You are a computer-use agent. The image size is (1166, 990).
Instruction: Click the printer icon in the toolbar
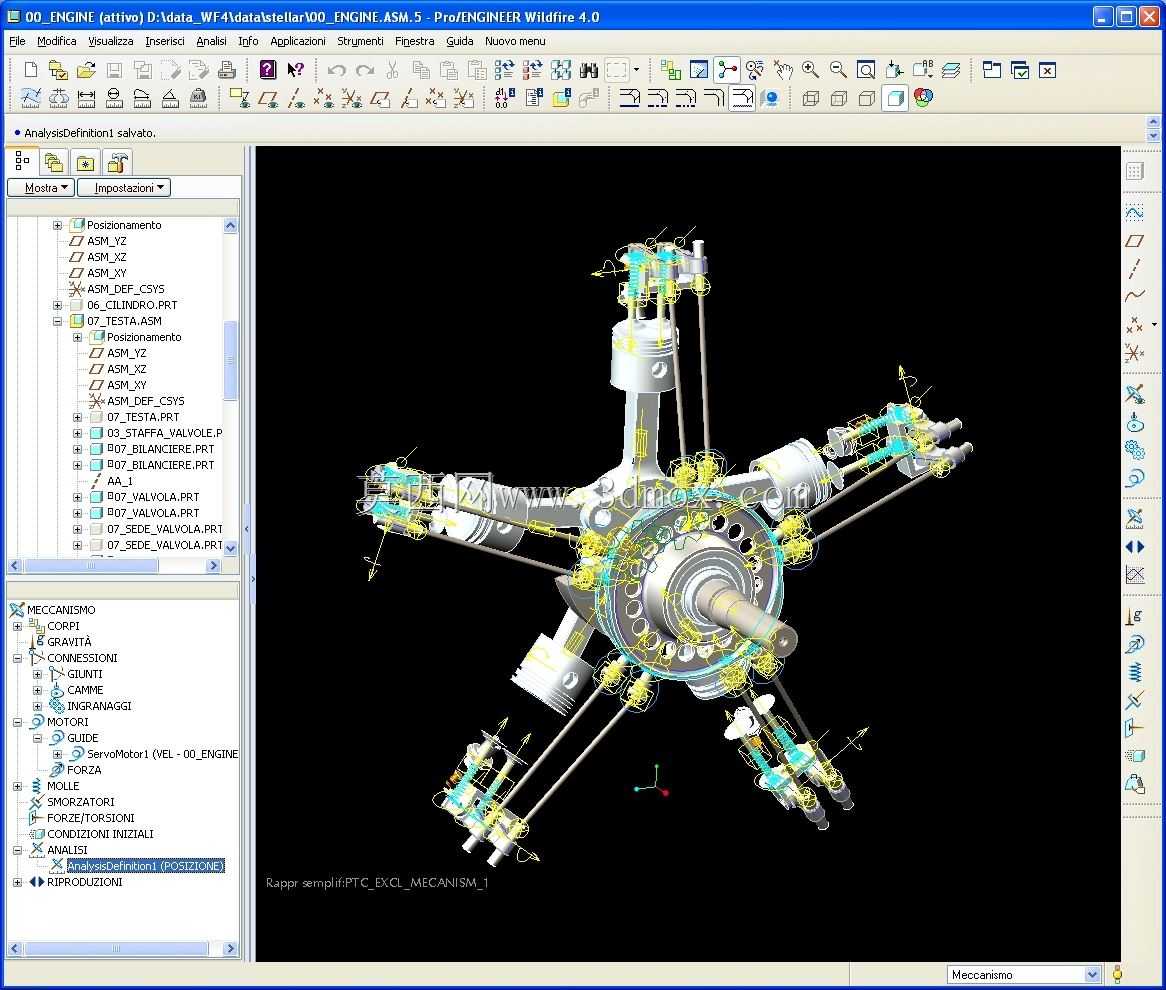tap(227, 70)
